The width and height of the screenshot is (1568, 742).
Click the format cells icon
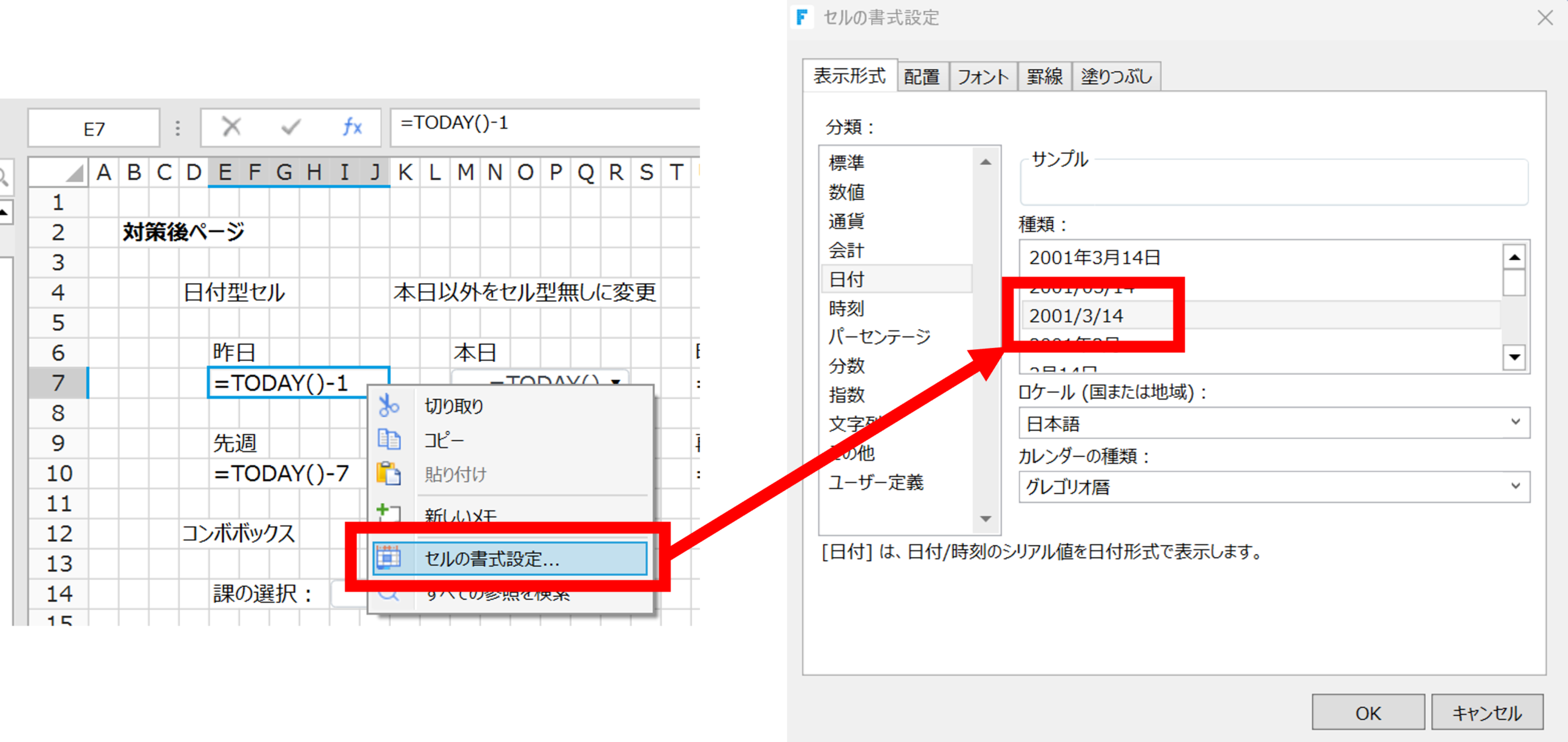coord(388,558)
